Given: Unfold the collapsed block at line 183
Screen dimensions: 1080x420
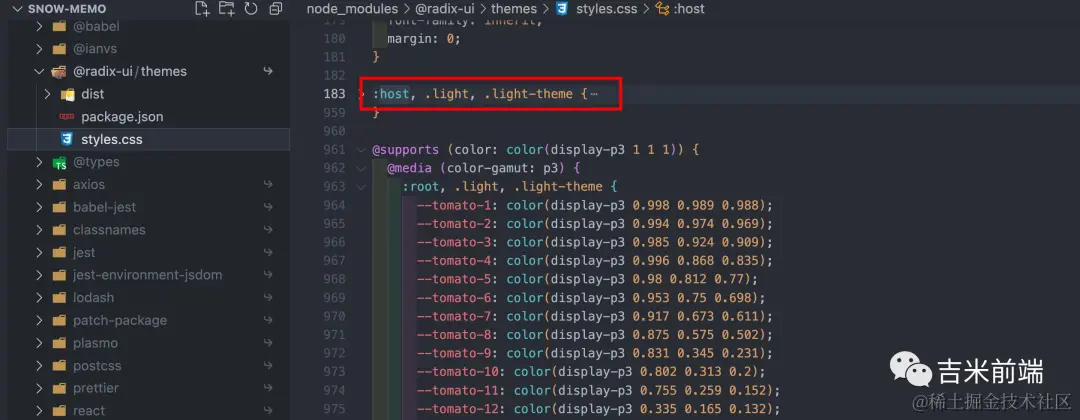Looking at the screenshot, I should click(362, 94).
